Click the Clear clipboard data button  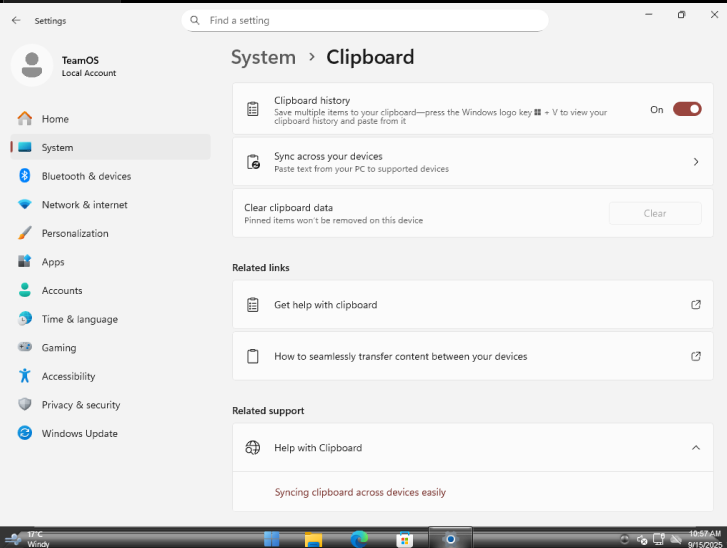click(x=655, y=213)
